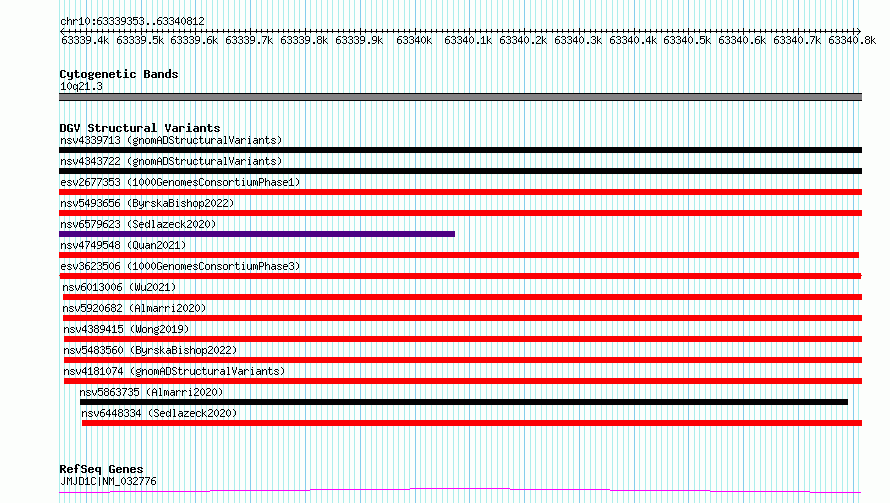
Task: Click the gray 10q21.3 cytogenetic band bar
Action: click(460, 97)
